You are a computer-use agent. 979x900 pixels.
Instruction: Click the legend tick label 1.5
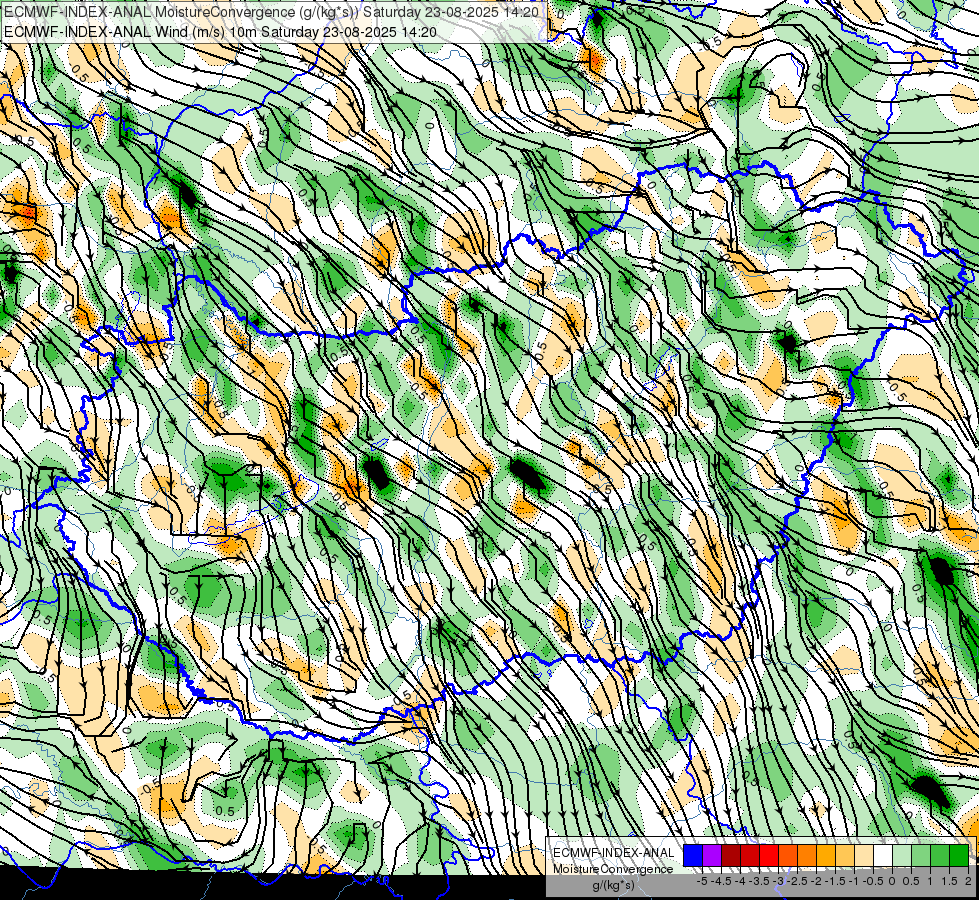[x=949, y=881]
